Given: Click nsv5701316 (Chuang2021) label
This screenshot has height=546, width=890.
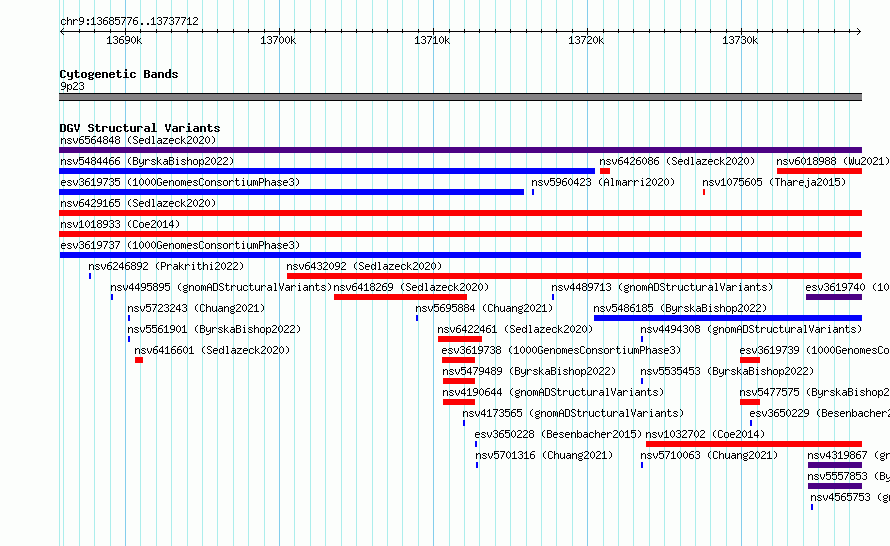Looking at the screenshot, I should 544,455.
